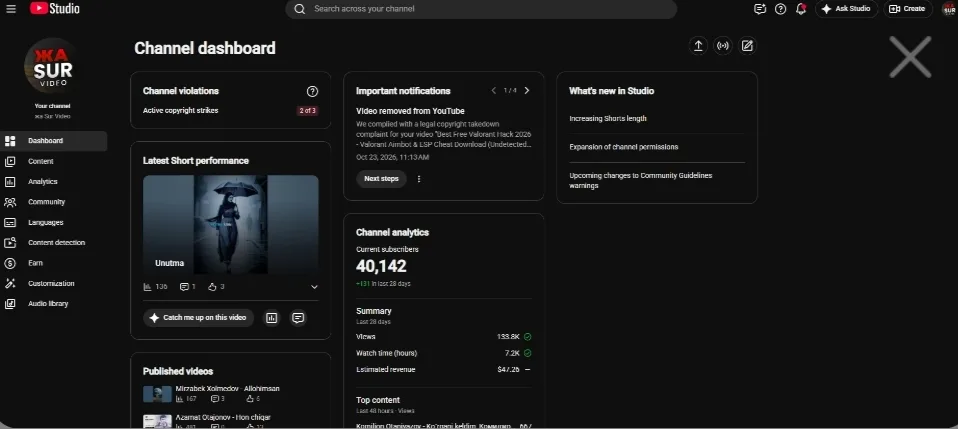The height and width of the screenshot is (429, 958).
Task: Click the Create button
Action: (907, 9)
